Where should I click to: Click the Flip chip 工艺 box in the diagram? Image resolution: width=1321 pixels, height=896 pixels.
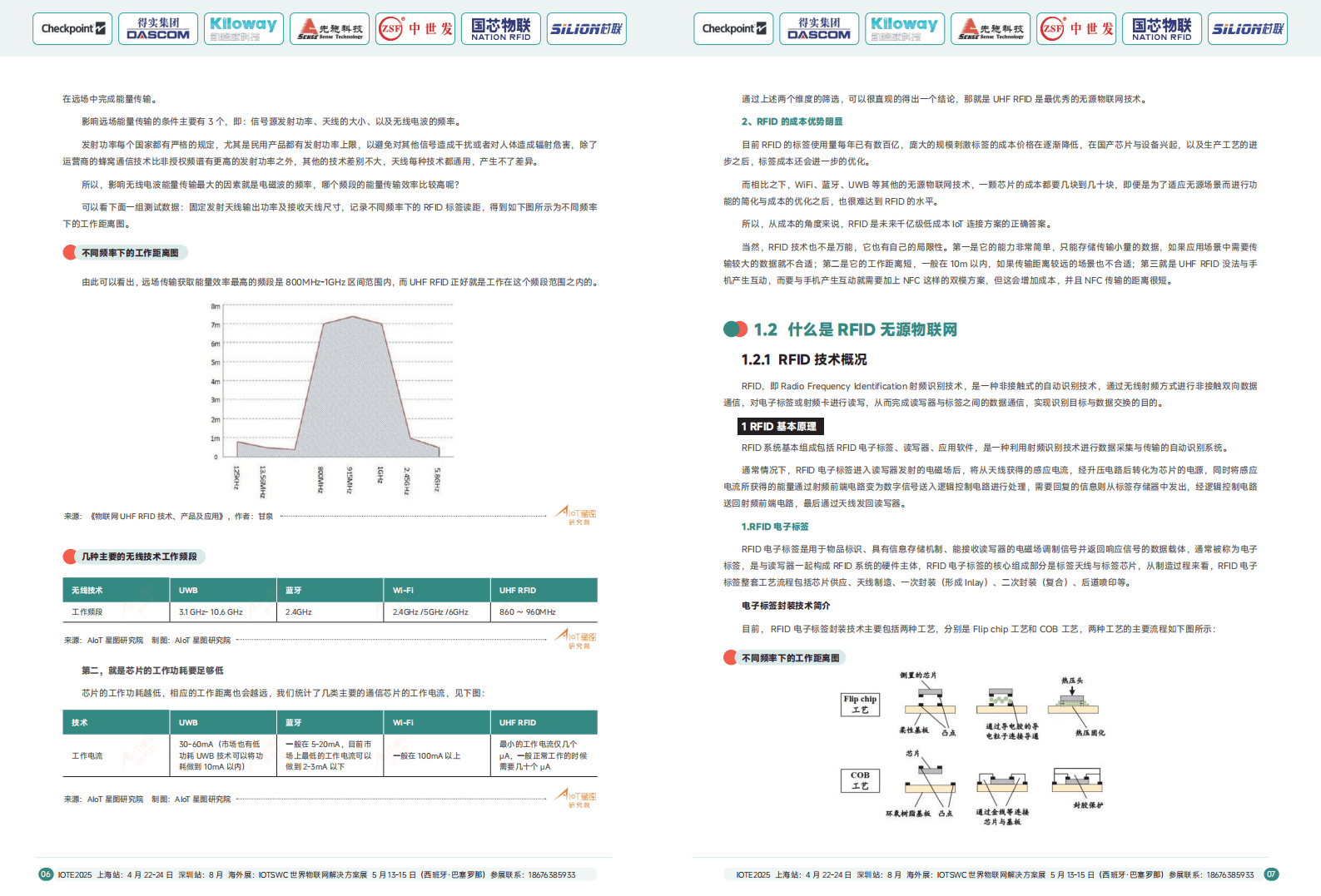pos(860,705)
